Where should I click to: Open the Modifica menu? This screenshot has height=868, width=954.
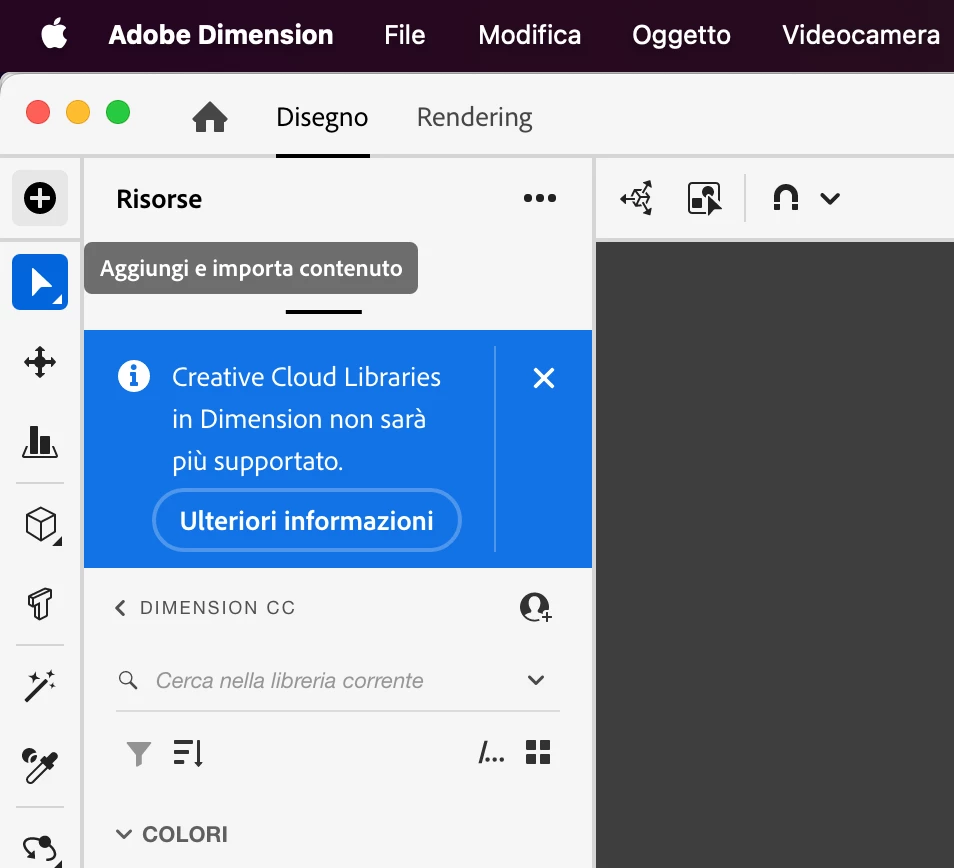(529, 35)
